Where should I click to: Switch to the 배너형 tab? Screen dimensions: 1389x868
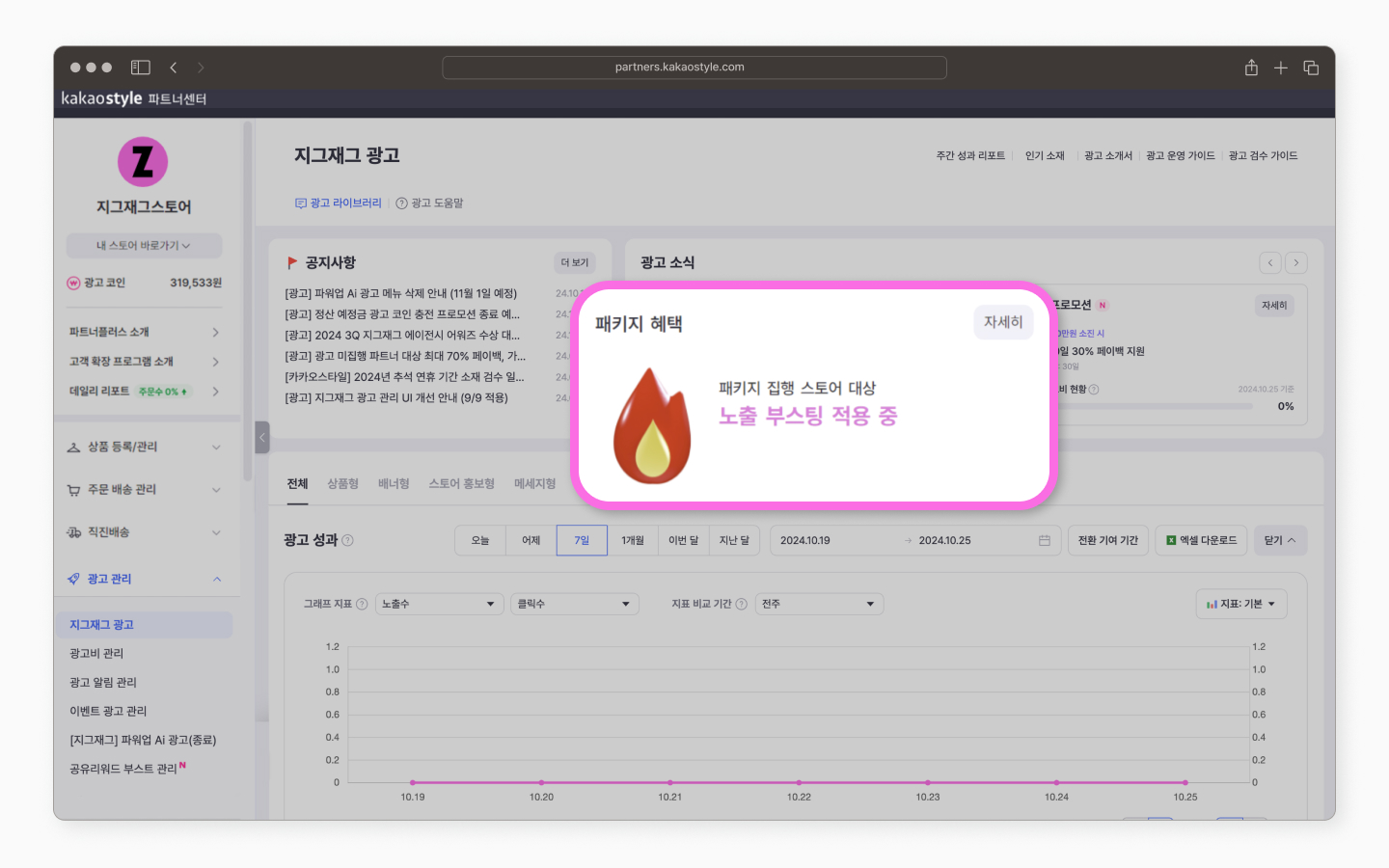click(394, 483)
